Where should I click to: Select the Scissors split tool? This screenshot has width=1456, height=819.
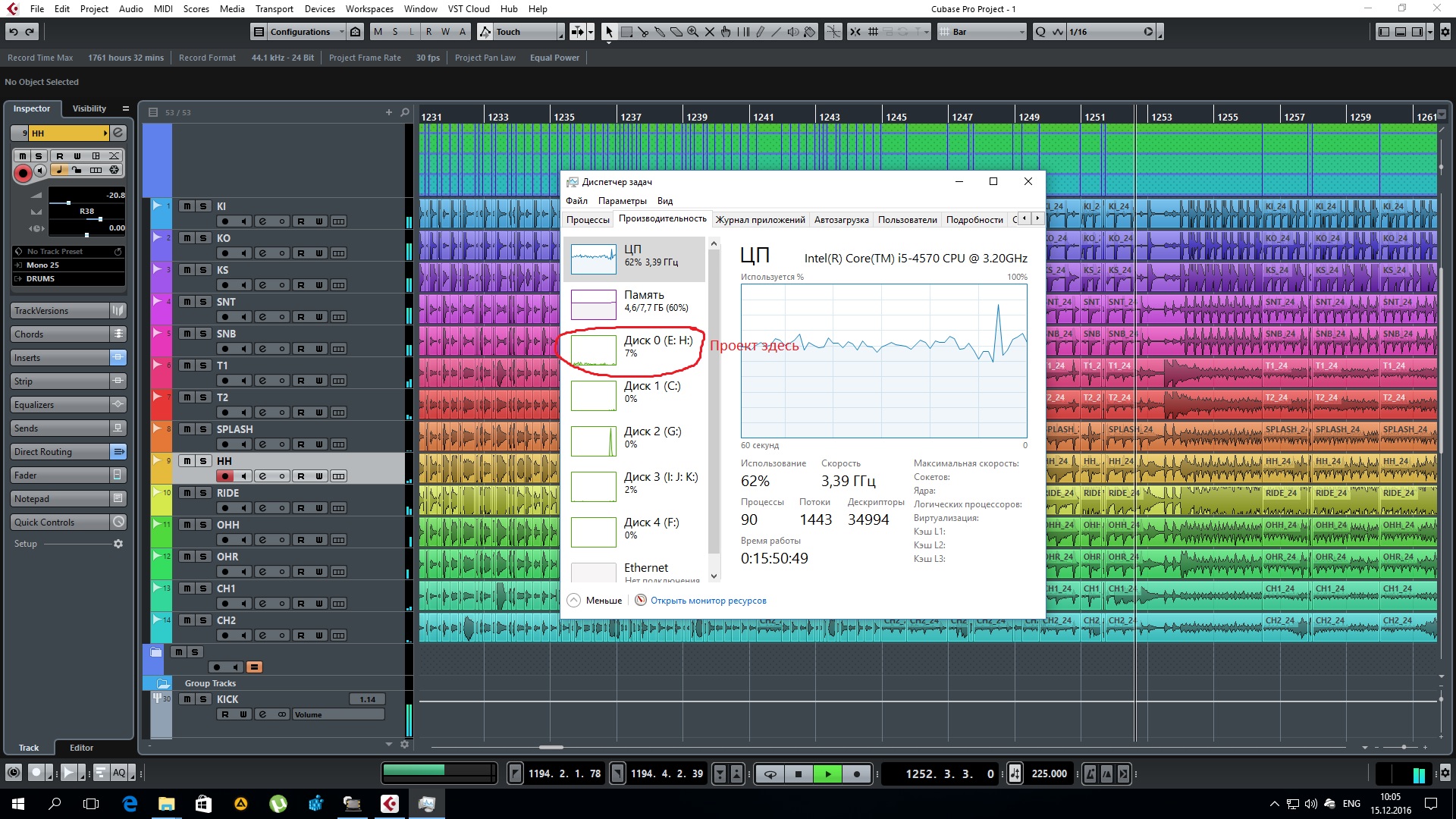pos(643,32)
